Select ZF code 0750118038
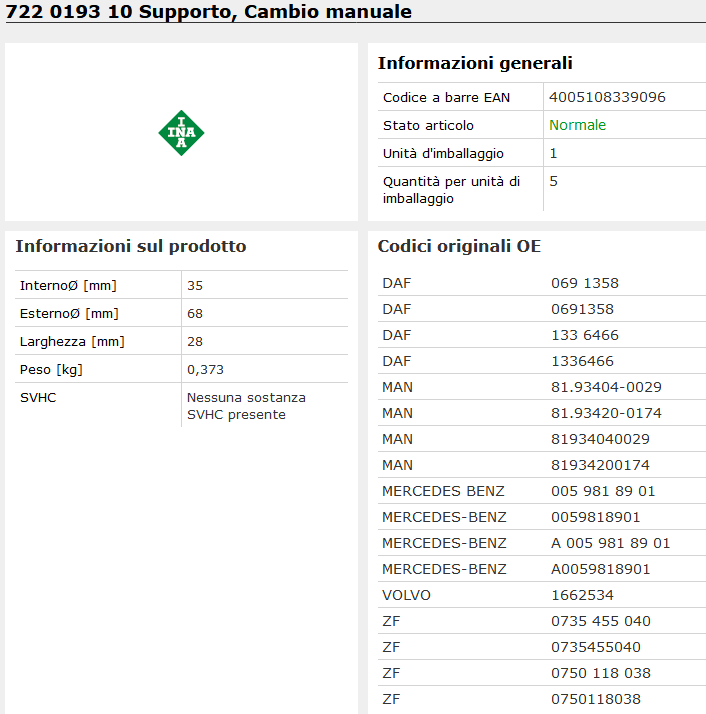706x714 pixels. coord(596,699)
